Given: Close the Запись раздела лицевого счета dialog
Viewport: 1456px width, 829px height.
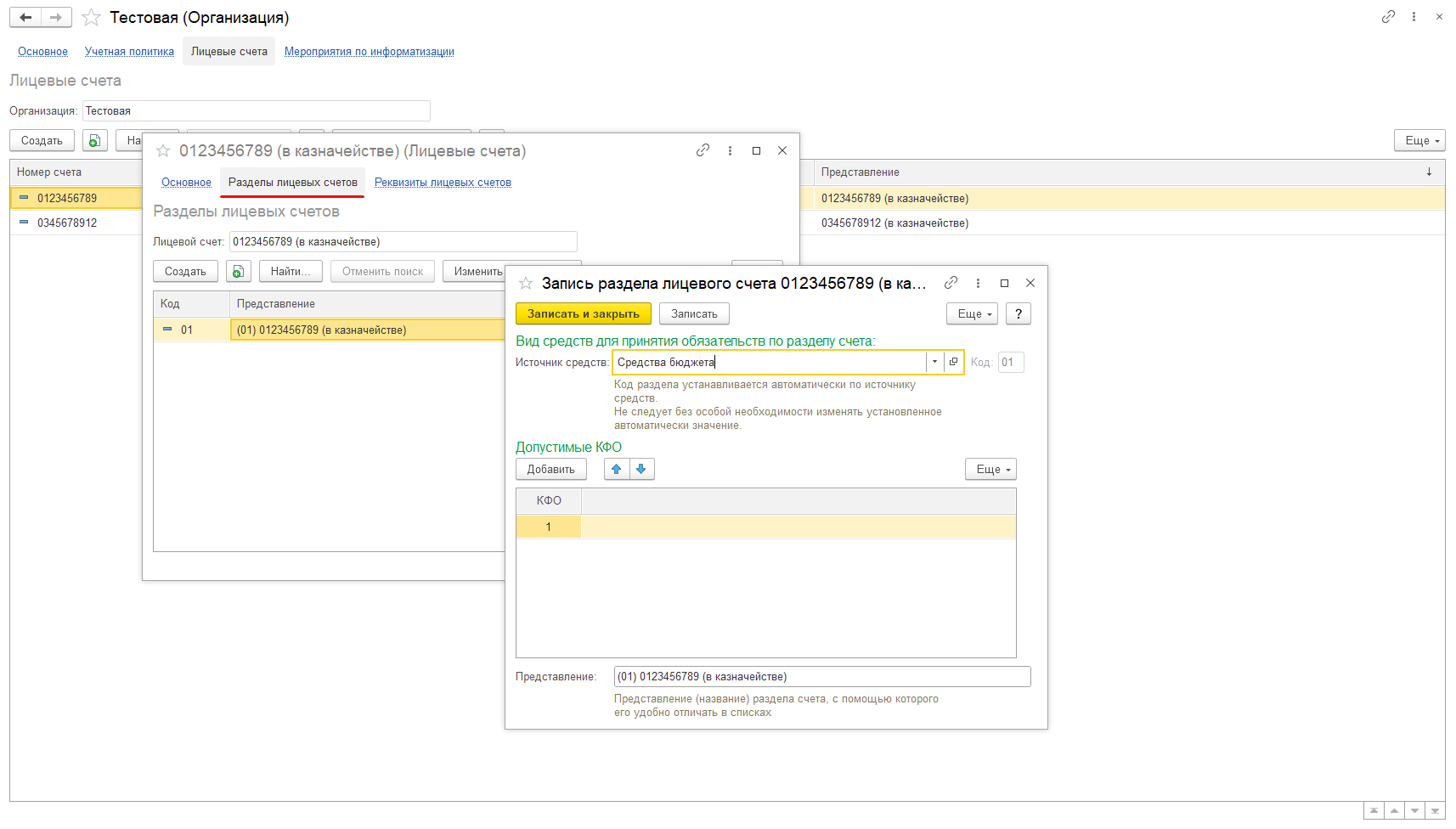Looking at the screenshot, I should pos(1030,283).
